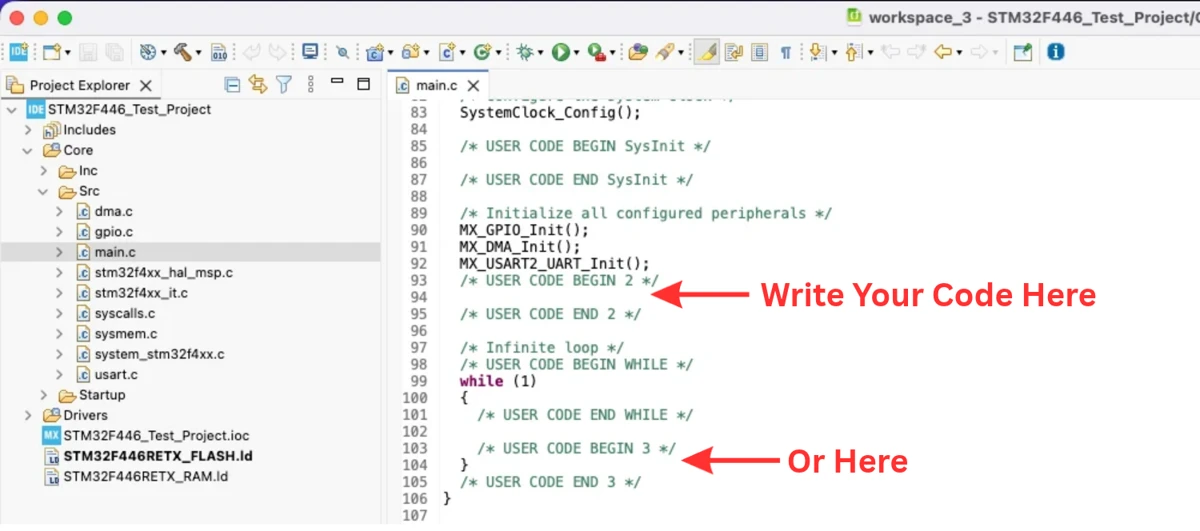Toggle Word Wrap in the toolbar

pyautogui.click(x=734, y=52)
